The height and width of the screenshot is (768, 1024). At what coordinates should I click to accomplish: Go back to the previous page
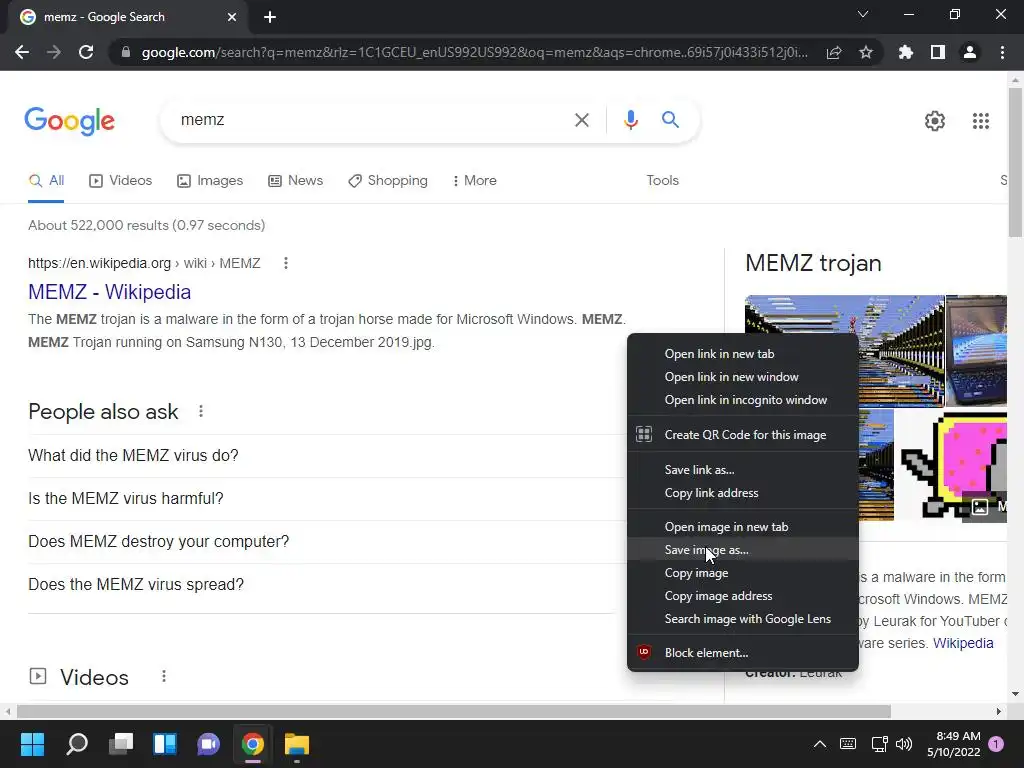(22, 52)
